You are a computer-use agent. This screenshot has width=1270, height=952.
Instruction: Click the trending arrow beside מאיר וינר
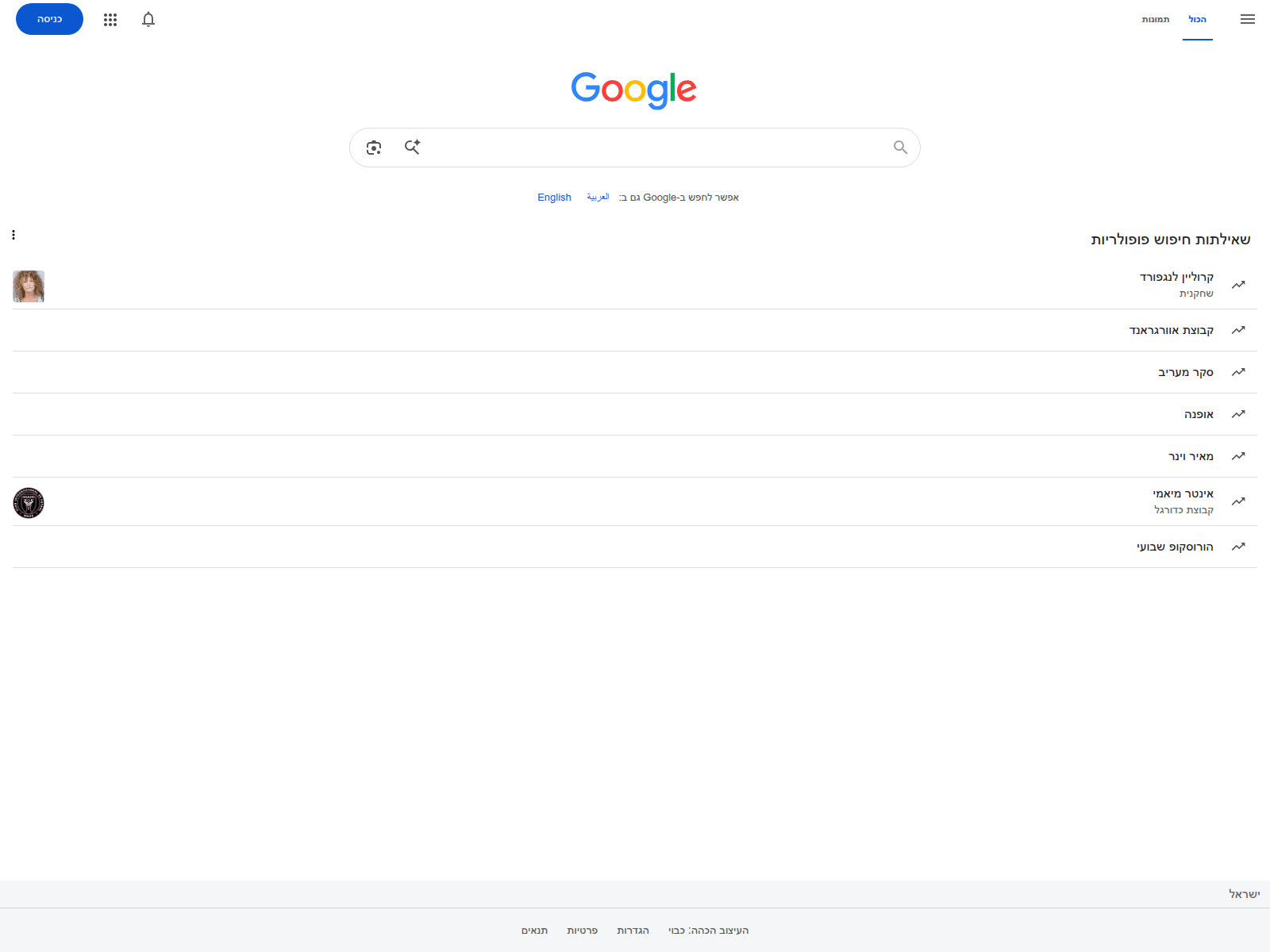1238,456
